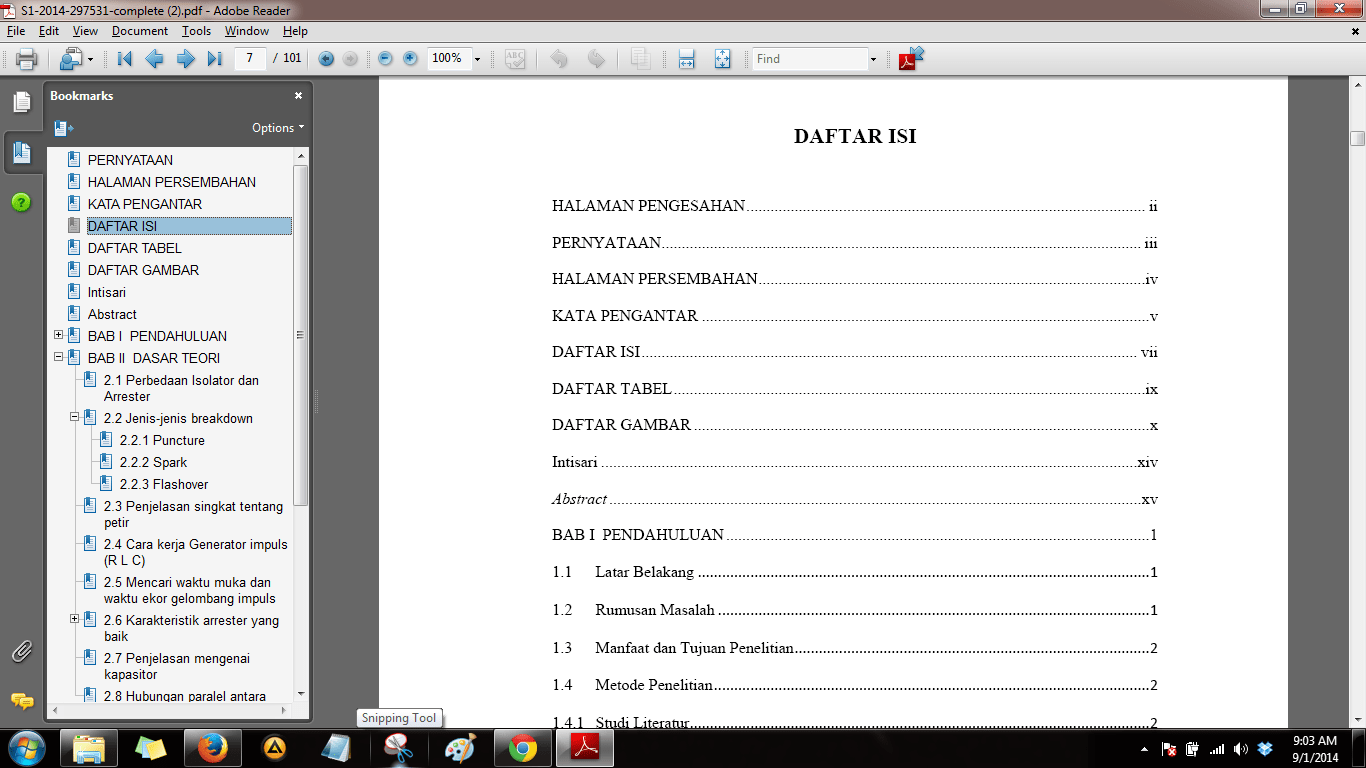Collapse the BAB II DASAR TEORI bookmark

58,358
